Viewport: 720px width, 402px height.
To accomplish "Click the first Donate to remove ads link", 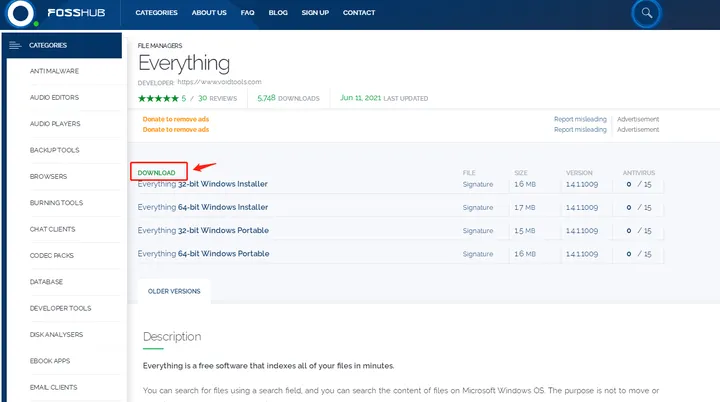I will 176,119.
